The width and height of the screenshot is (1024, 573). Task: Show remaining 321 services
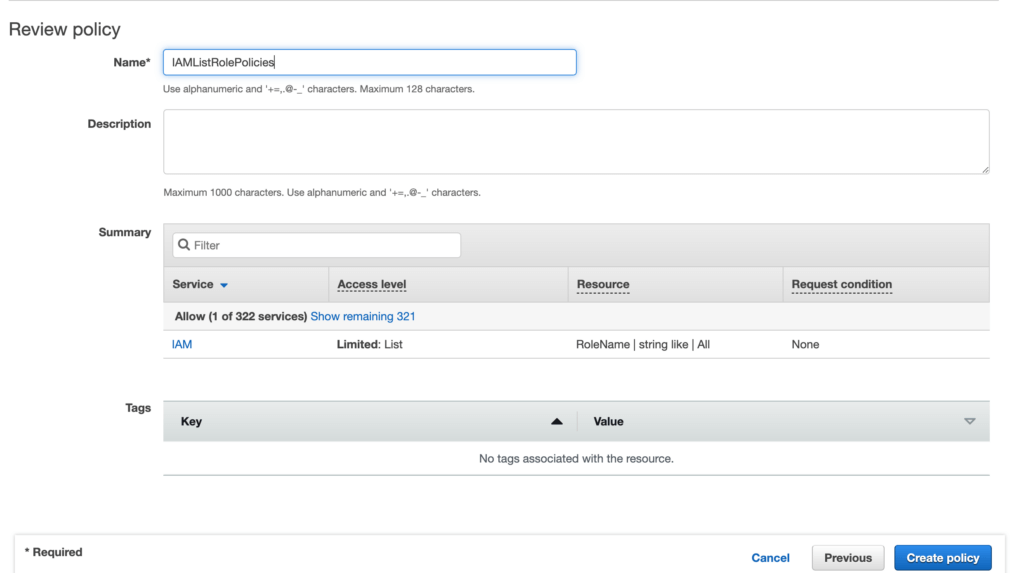[x=362, y=316]
